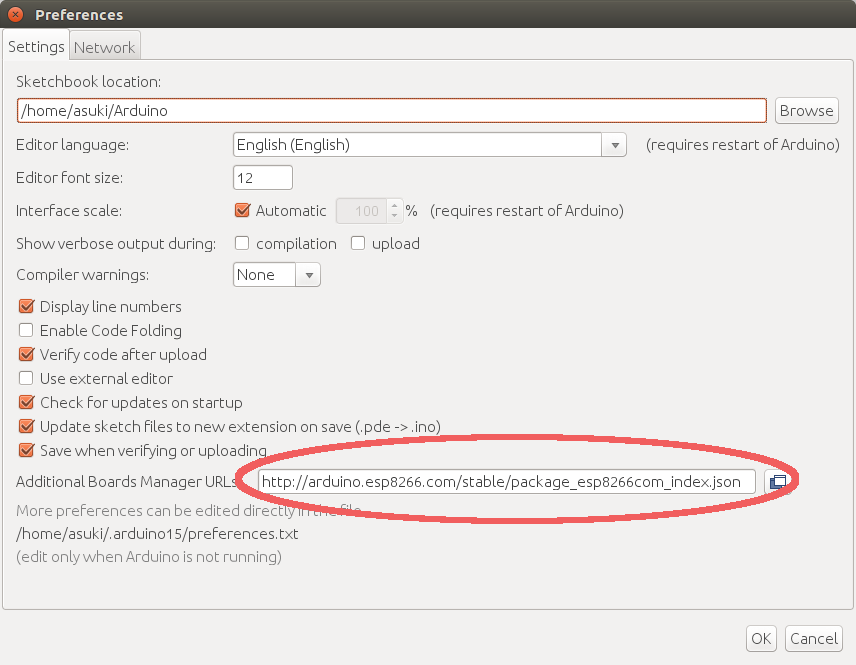Image resolution: width=856 pixels, height=665 pixels.
Task: Click the Additional Boards Manager URLs field
Action: 507,482
